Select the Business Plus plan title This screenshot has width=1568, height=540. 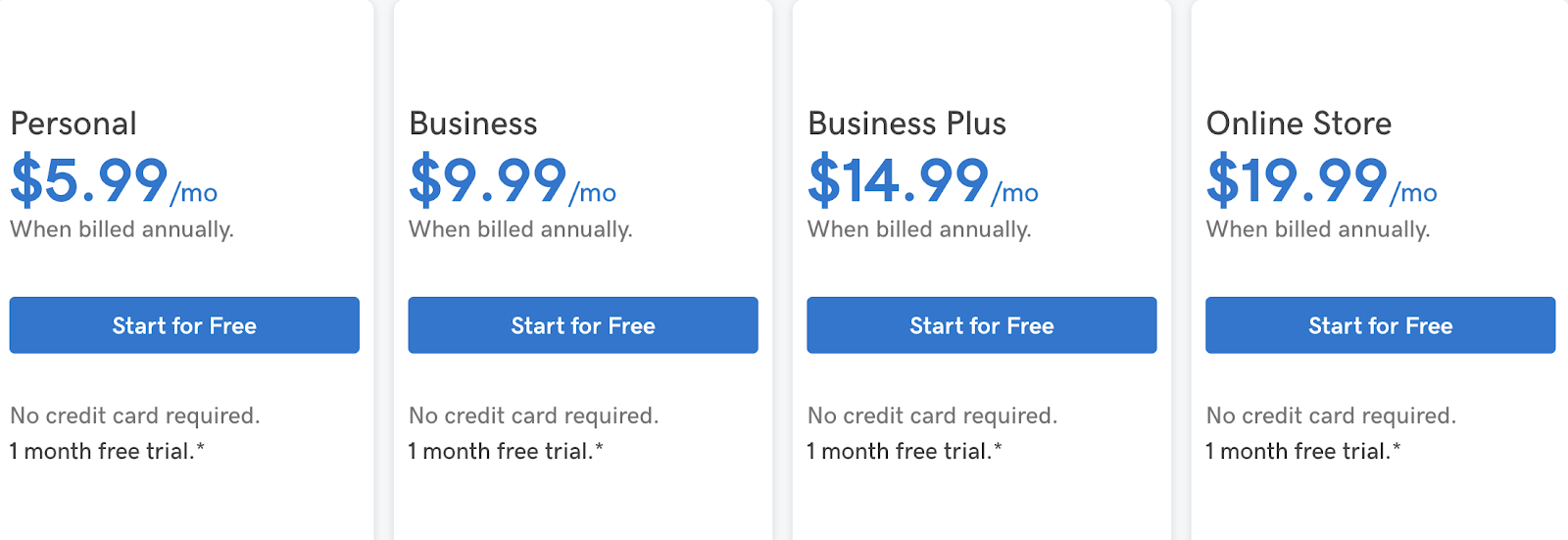pyautogui.click(x=906, y=123)
